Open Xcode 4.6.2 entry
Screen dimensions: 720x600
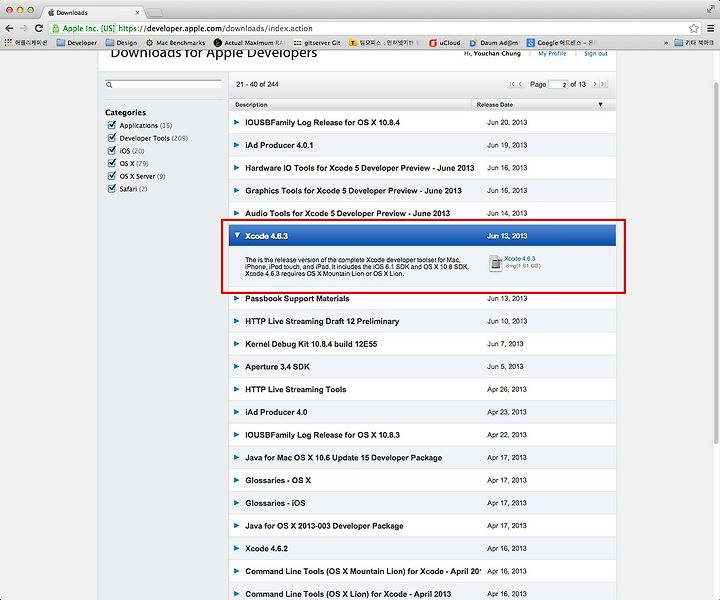(x=266, y=549)
